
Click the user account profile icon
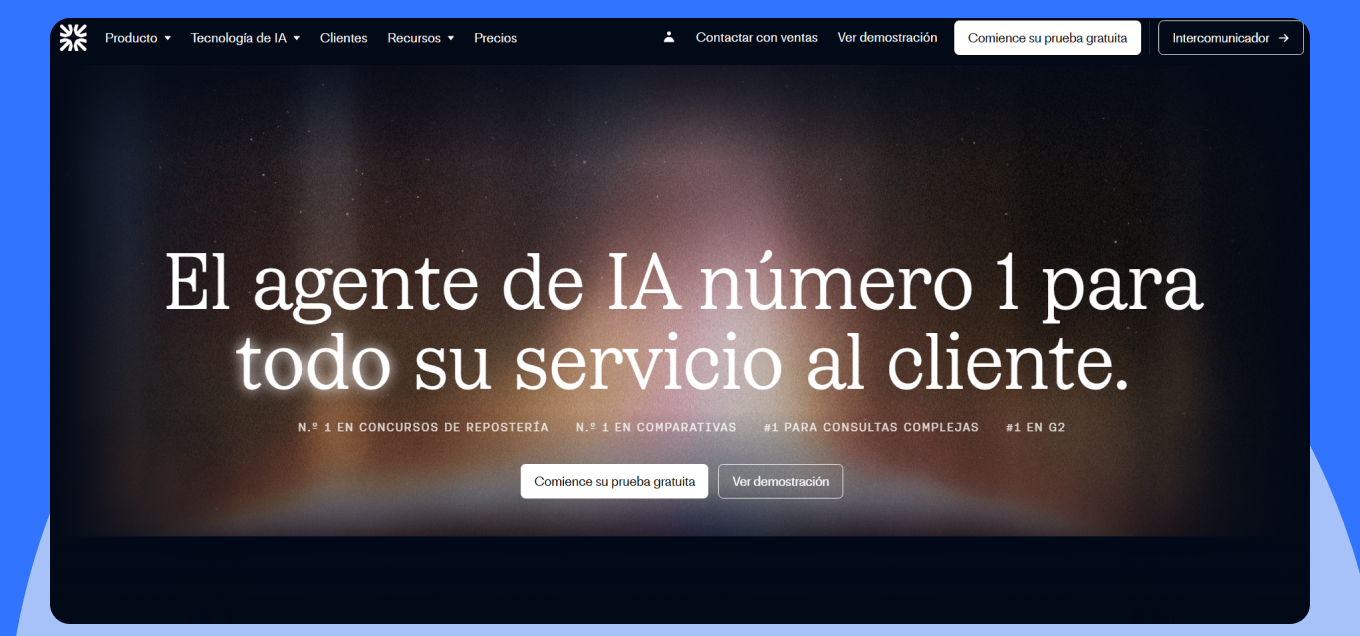669,38
